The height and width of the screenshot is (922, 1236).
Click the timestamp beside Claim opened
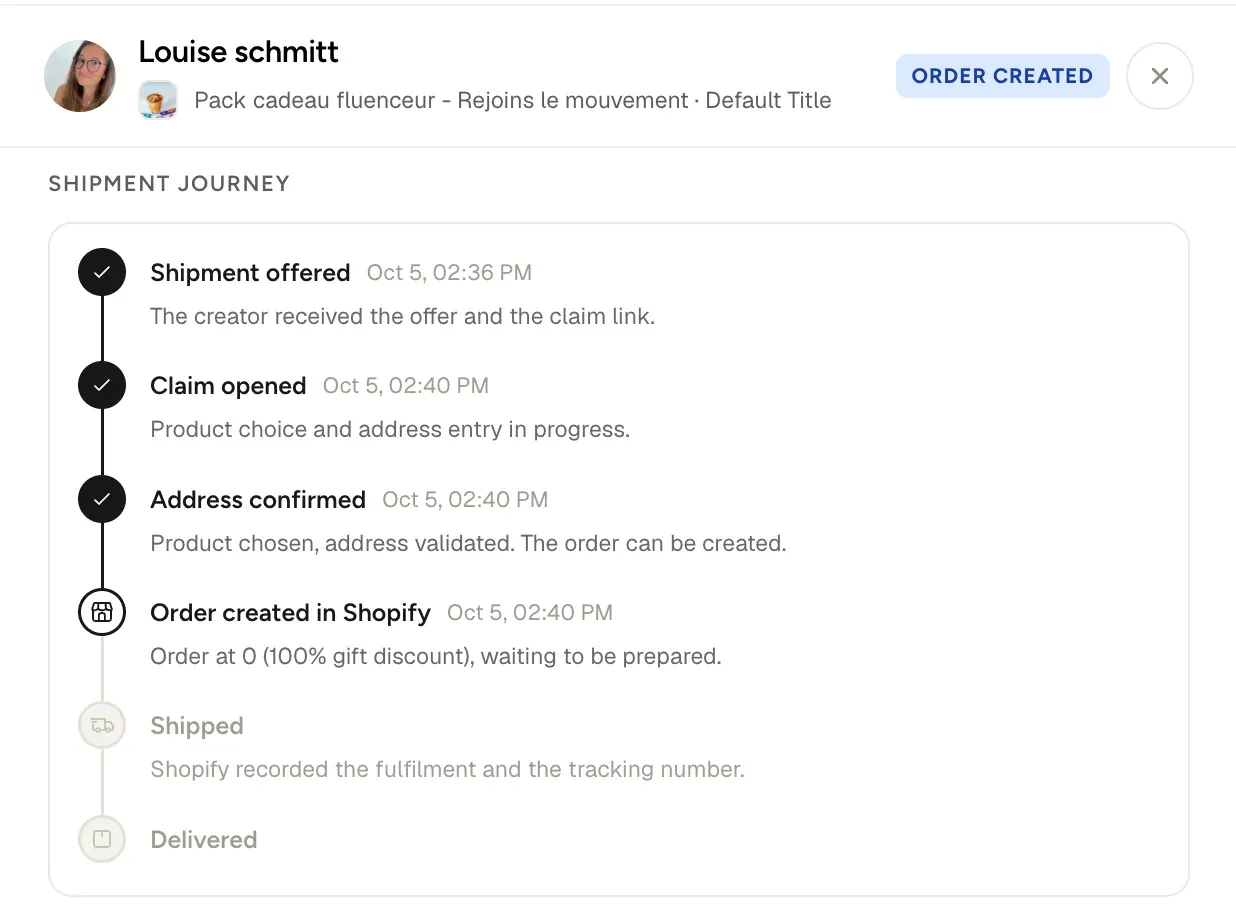pos(406,386)
